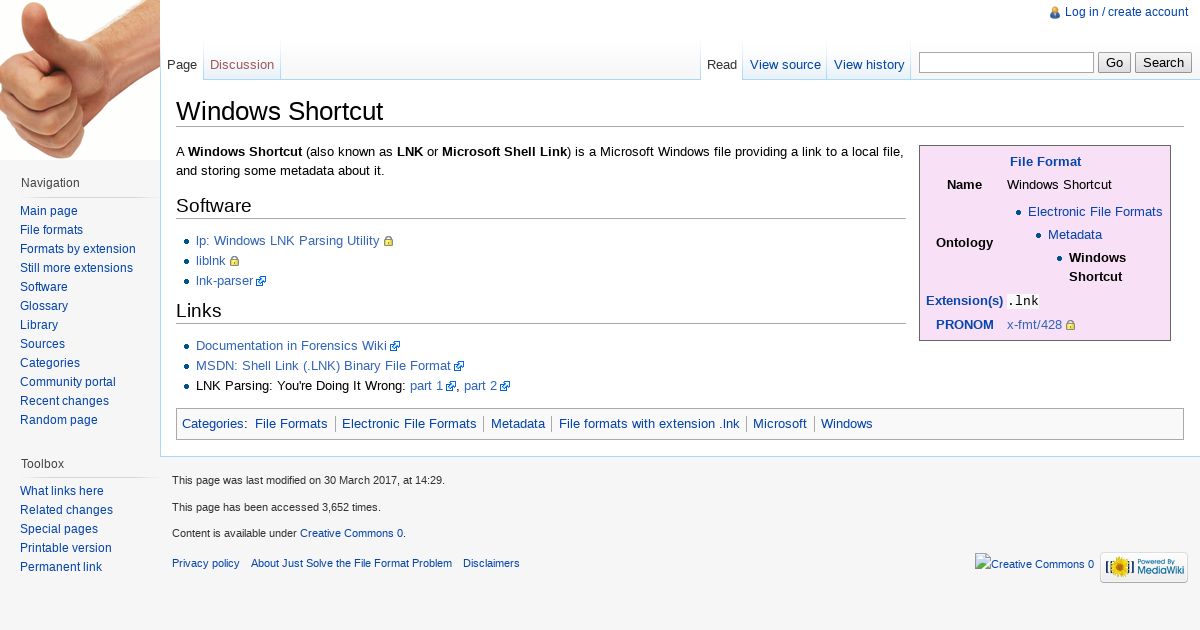
Task: Switch to the Discussion tab
Action: (x=242, y=64)
